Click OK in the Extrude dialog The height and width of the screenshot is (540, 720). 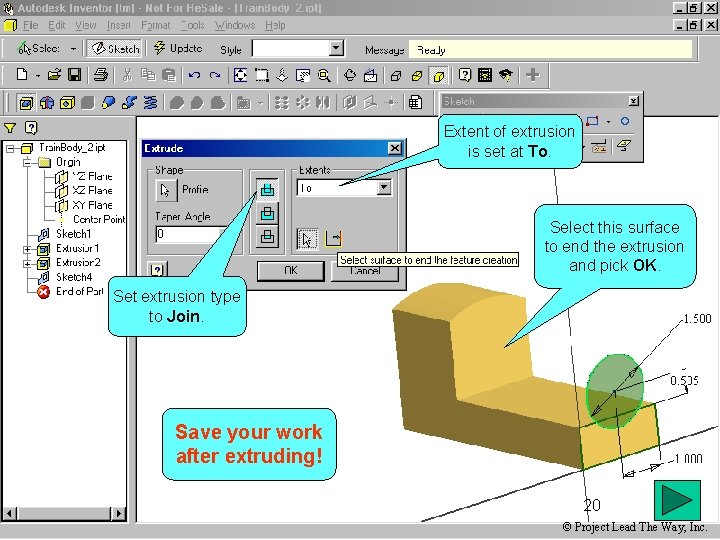coord(291,271)
